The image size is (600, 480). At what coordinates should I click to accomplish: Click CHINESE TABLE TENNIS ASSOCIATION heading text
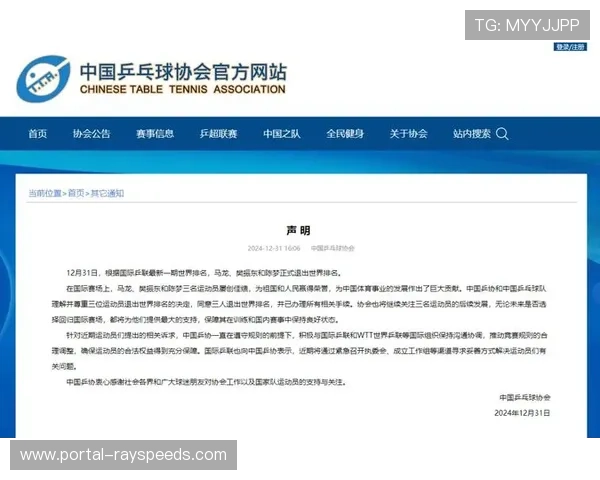[183, 90]
